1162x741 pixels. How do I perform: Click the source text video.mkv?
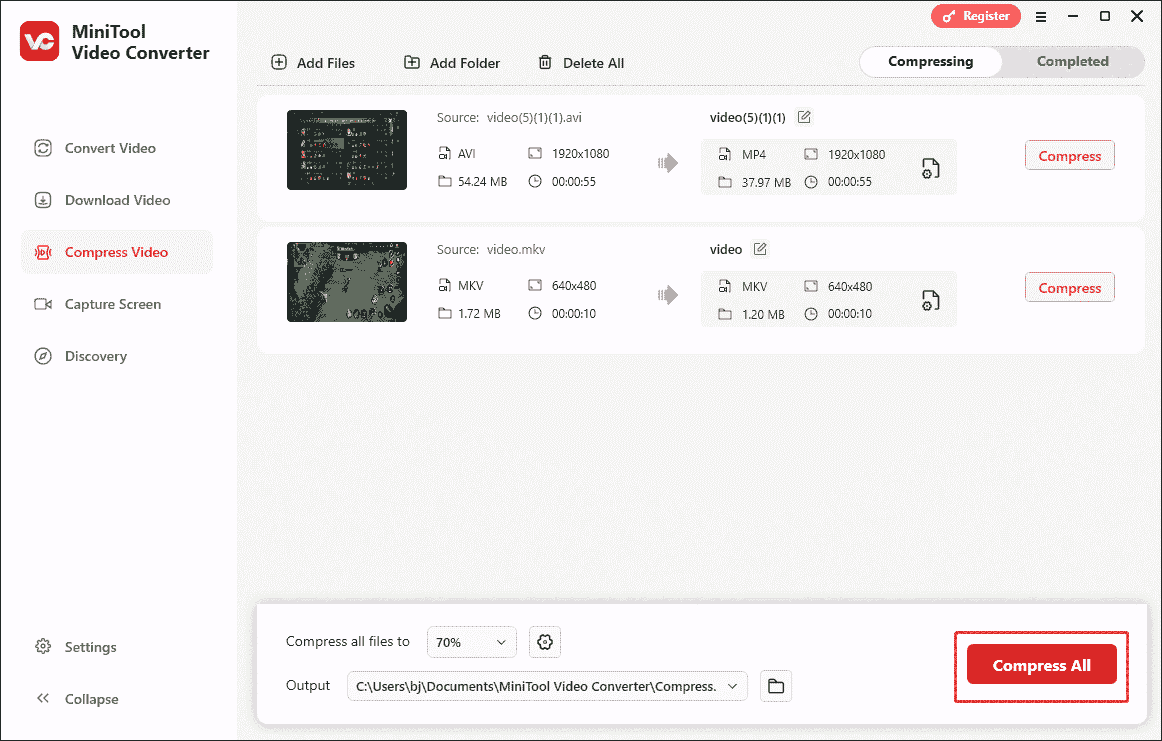516,249
